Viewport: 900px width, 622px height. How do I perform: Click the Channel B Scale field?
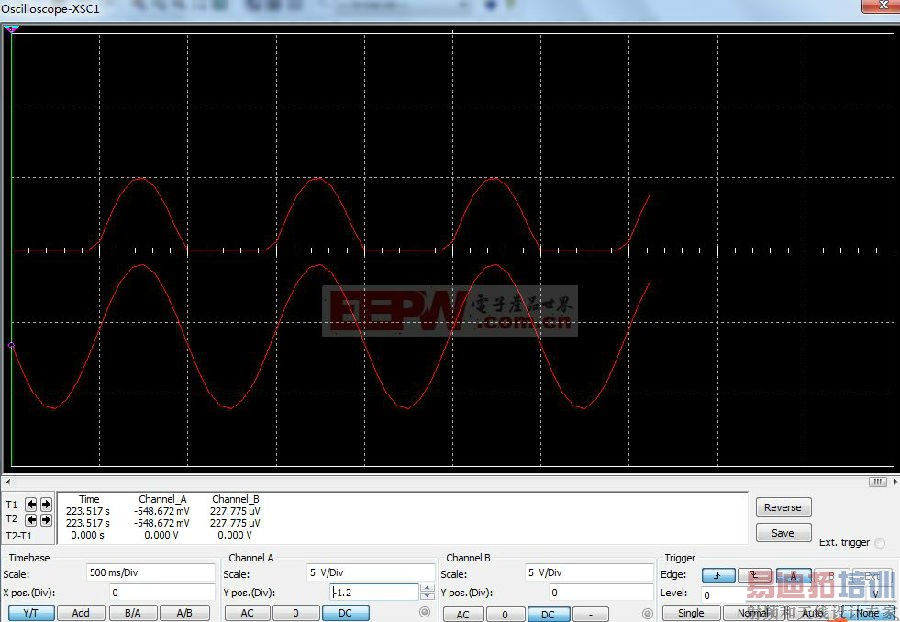click(x=589, y=573)
